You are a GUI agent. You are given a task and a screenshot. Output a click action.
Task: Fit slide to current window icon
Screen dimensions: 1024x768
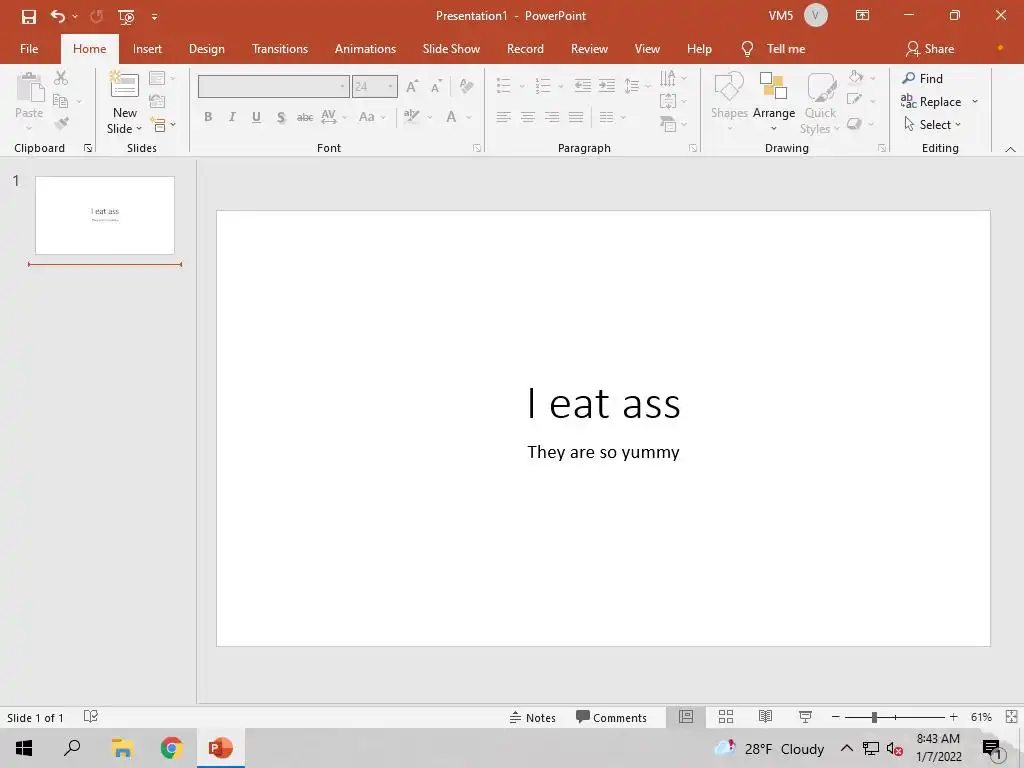coord(1011,717)
